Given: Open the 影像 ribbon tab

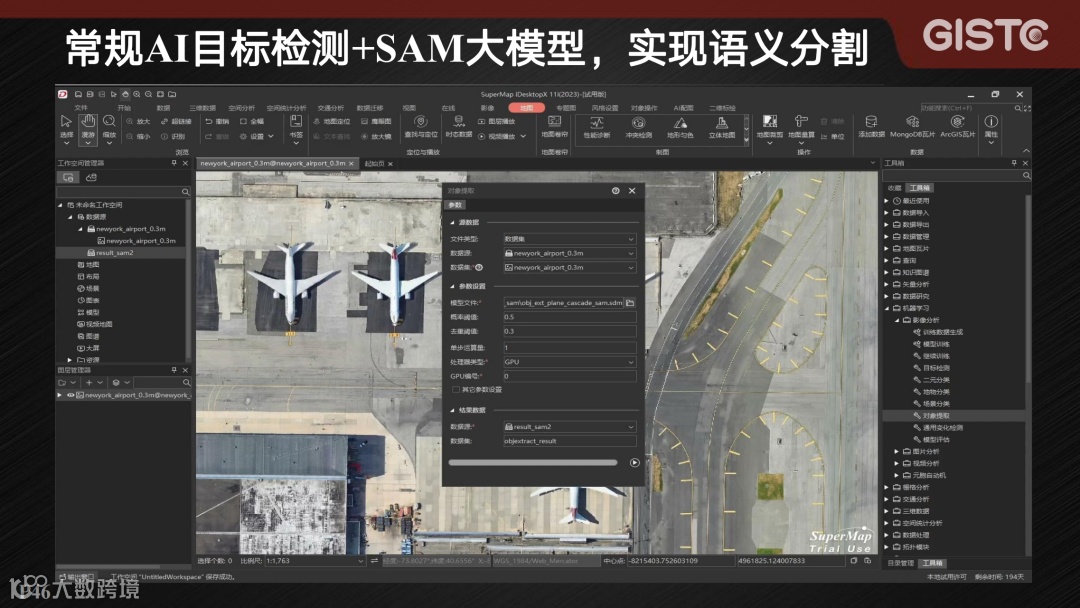Looking at the screenshot, I should click(488, 108).
